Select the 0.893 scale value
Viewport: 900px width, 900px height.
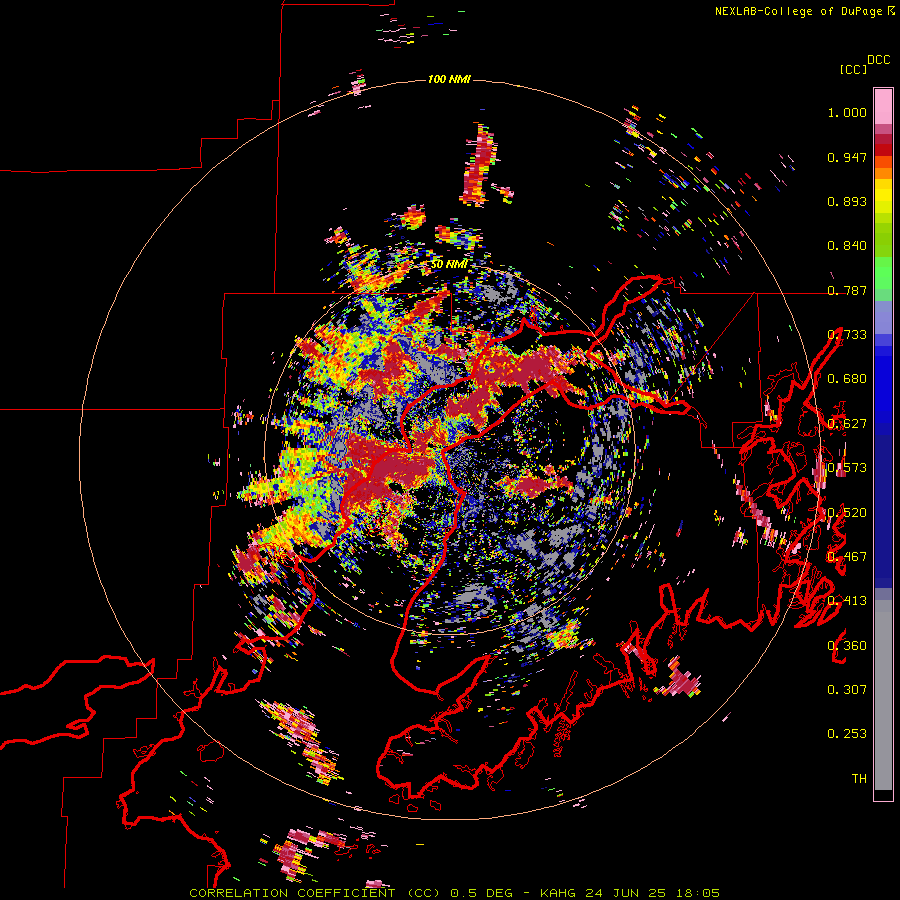847,201
